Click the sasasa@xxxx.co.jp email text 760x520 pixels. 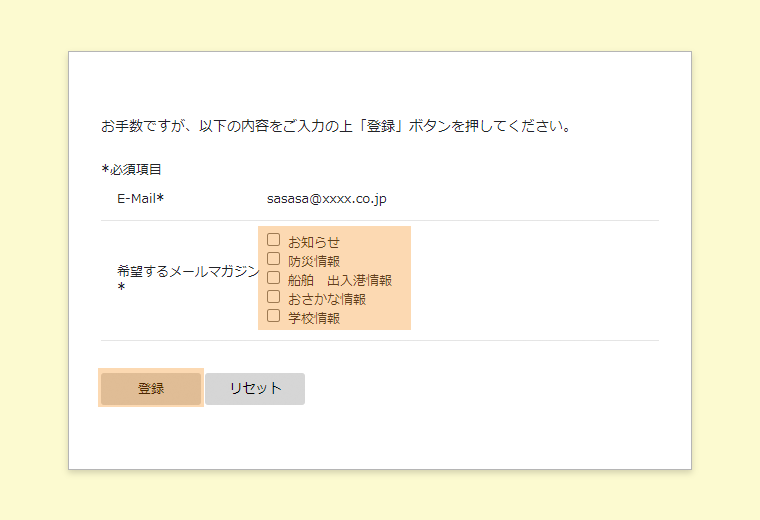(327, 199)
